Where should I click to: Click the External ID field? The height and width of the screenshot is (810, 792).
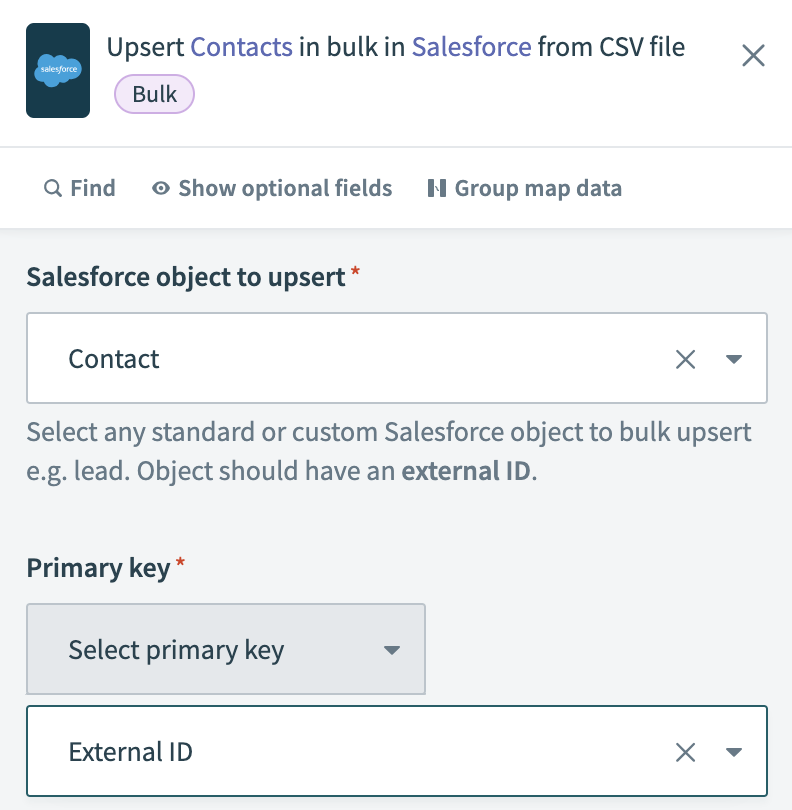(x=350, y=752)
